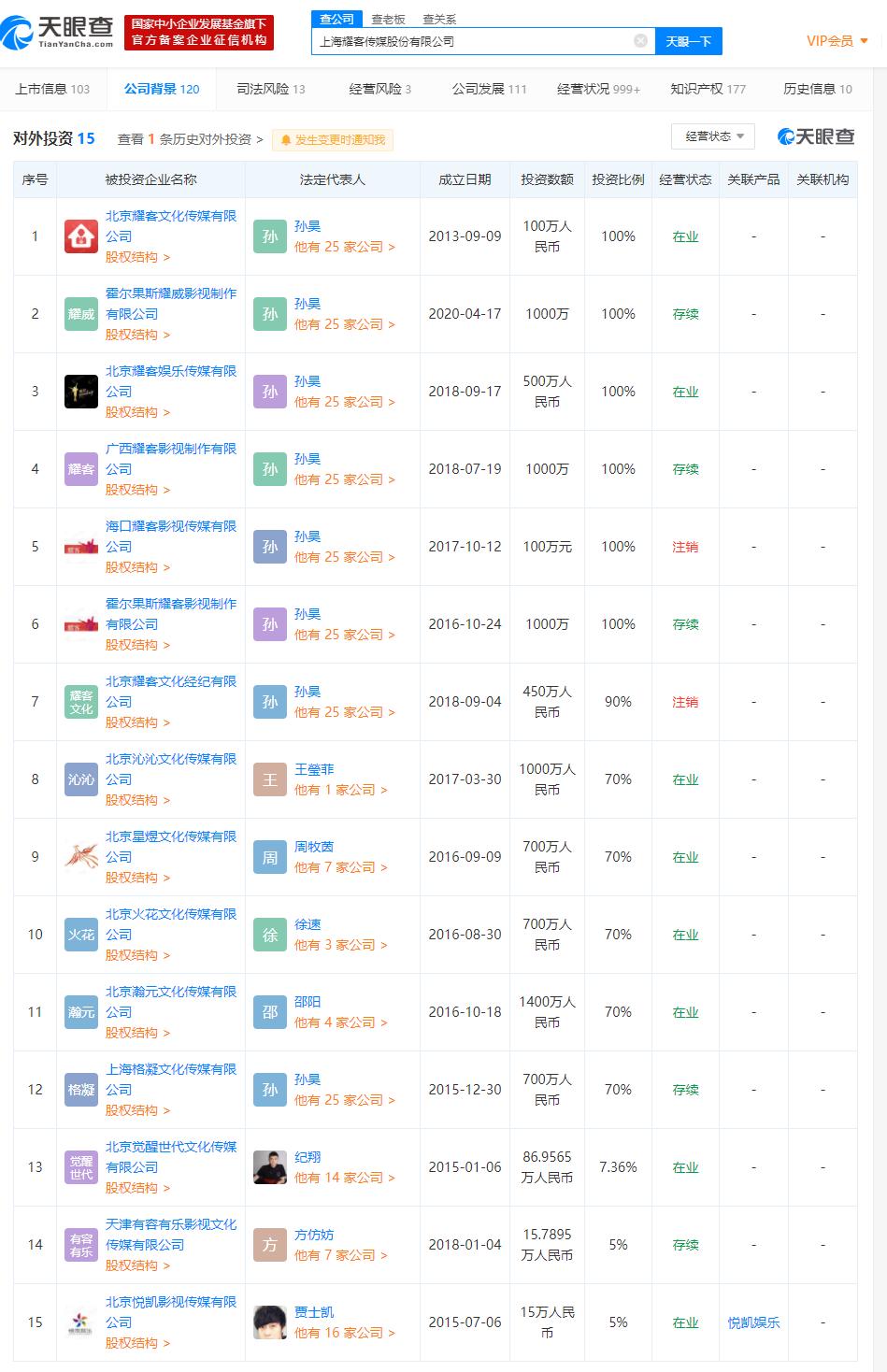This screenshot has height=1372, width=887.
Task: Expand 股权结构 for 天津有容有乐影视文化
Action: pyautogui.click(x=137, y=1265)
